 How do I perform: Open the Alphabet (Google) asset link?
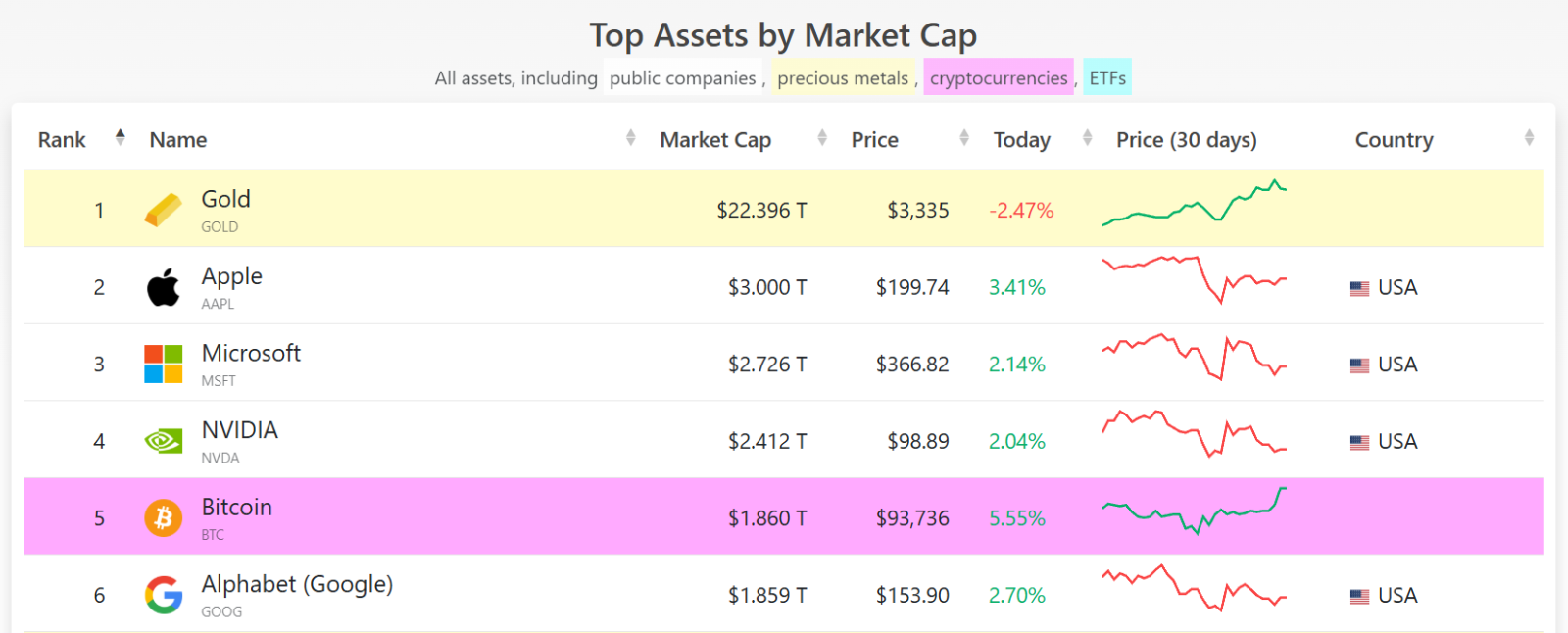coord(297,584)
